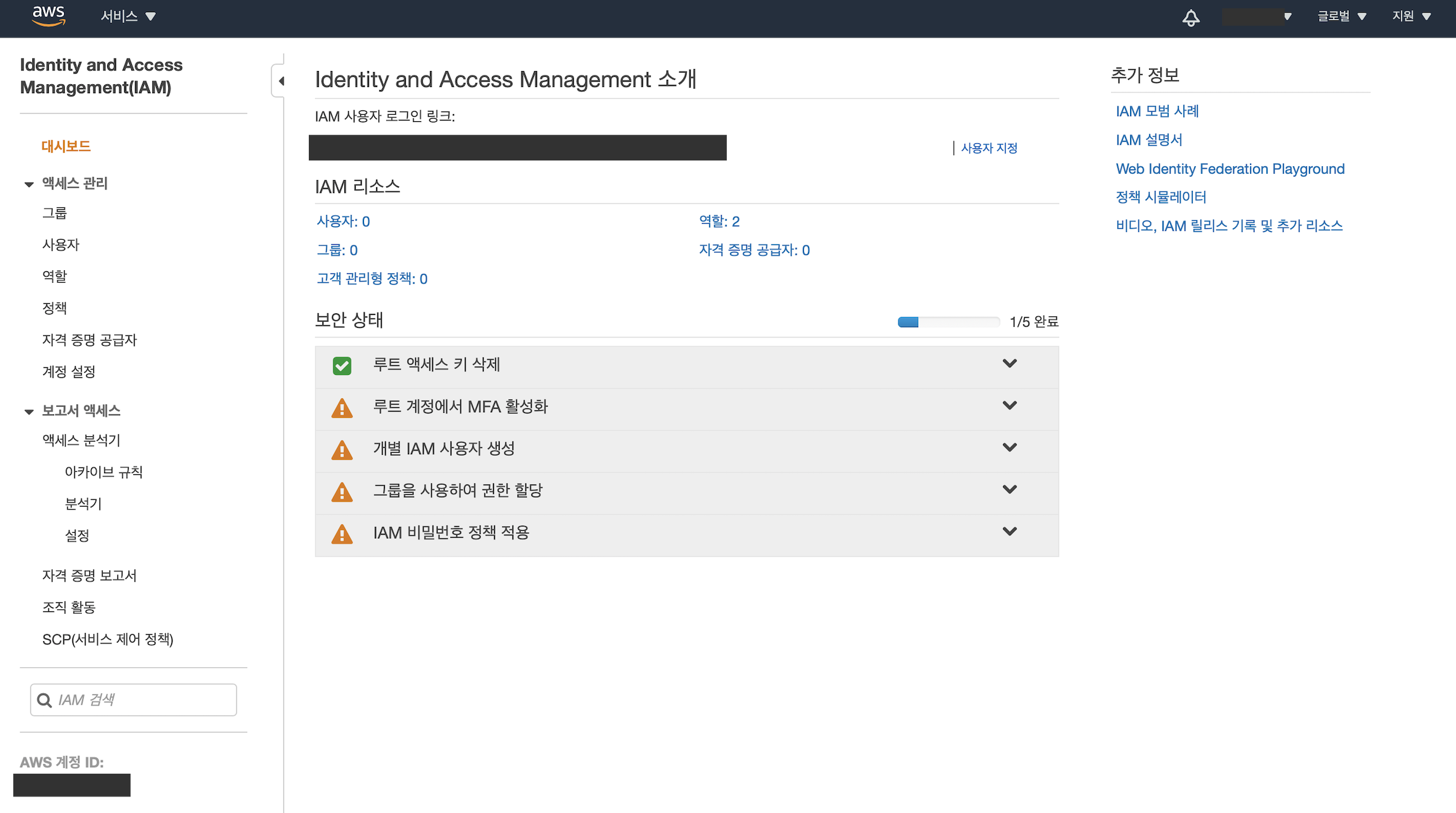Viewport: 1456px width, 813px height.
Task: Click the magnifier icon in IAM search
Action: coord(44,700)
